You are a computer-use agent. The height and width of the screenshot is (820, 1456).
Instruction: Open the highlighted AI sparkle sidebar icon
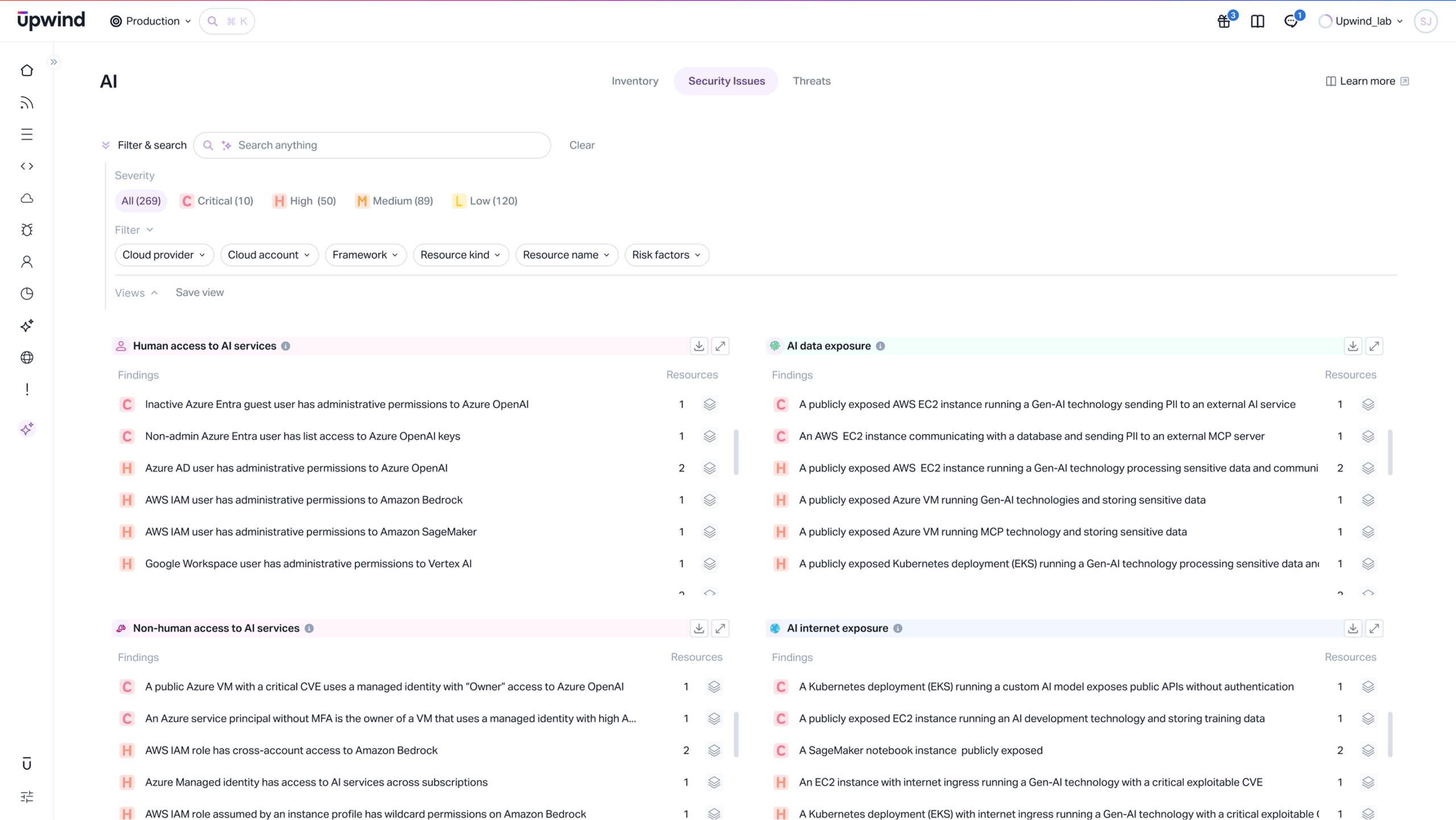click(x=27, y=428)
